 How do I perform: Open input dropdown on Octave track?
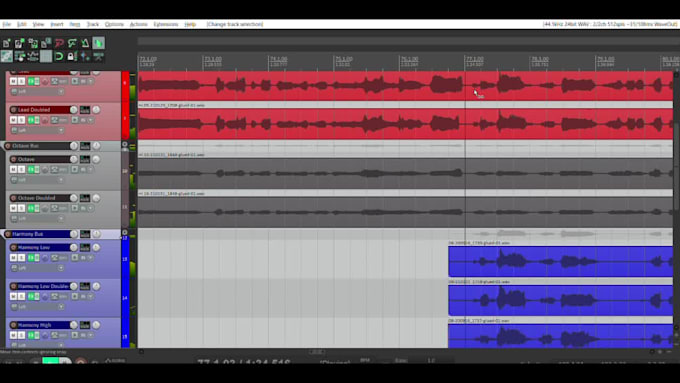point(37,180)
